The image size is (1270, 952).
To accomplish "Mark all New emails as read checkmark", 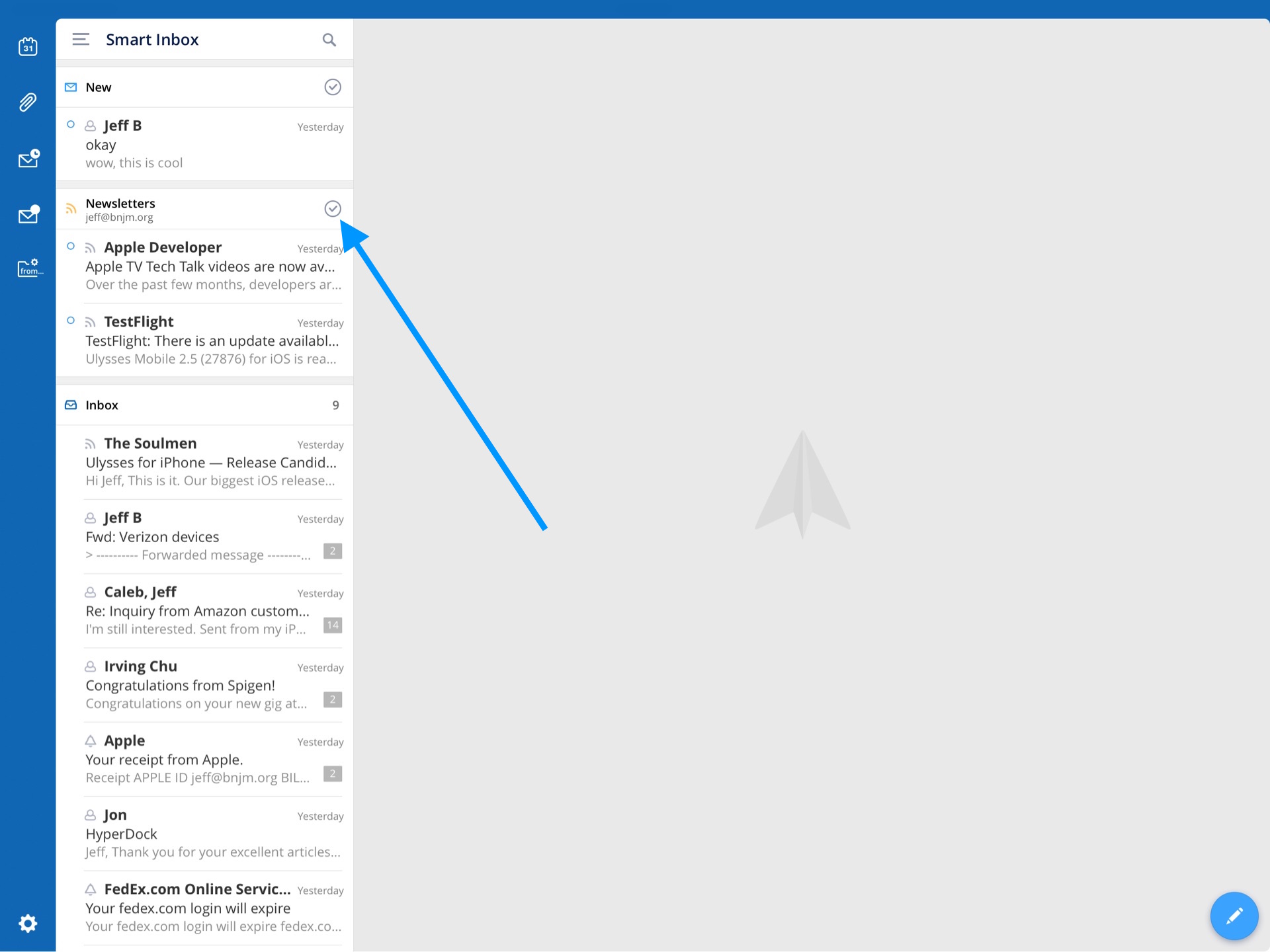I will [x=333, y=87].
